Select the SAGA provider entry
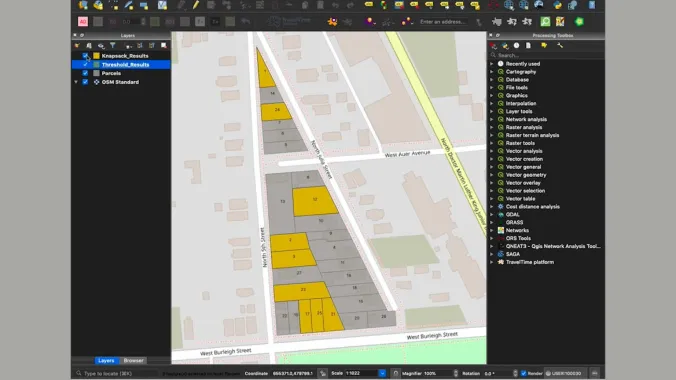This screenshot has height=380, width=676. tap(513, 254)
